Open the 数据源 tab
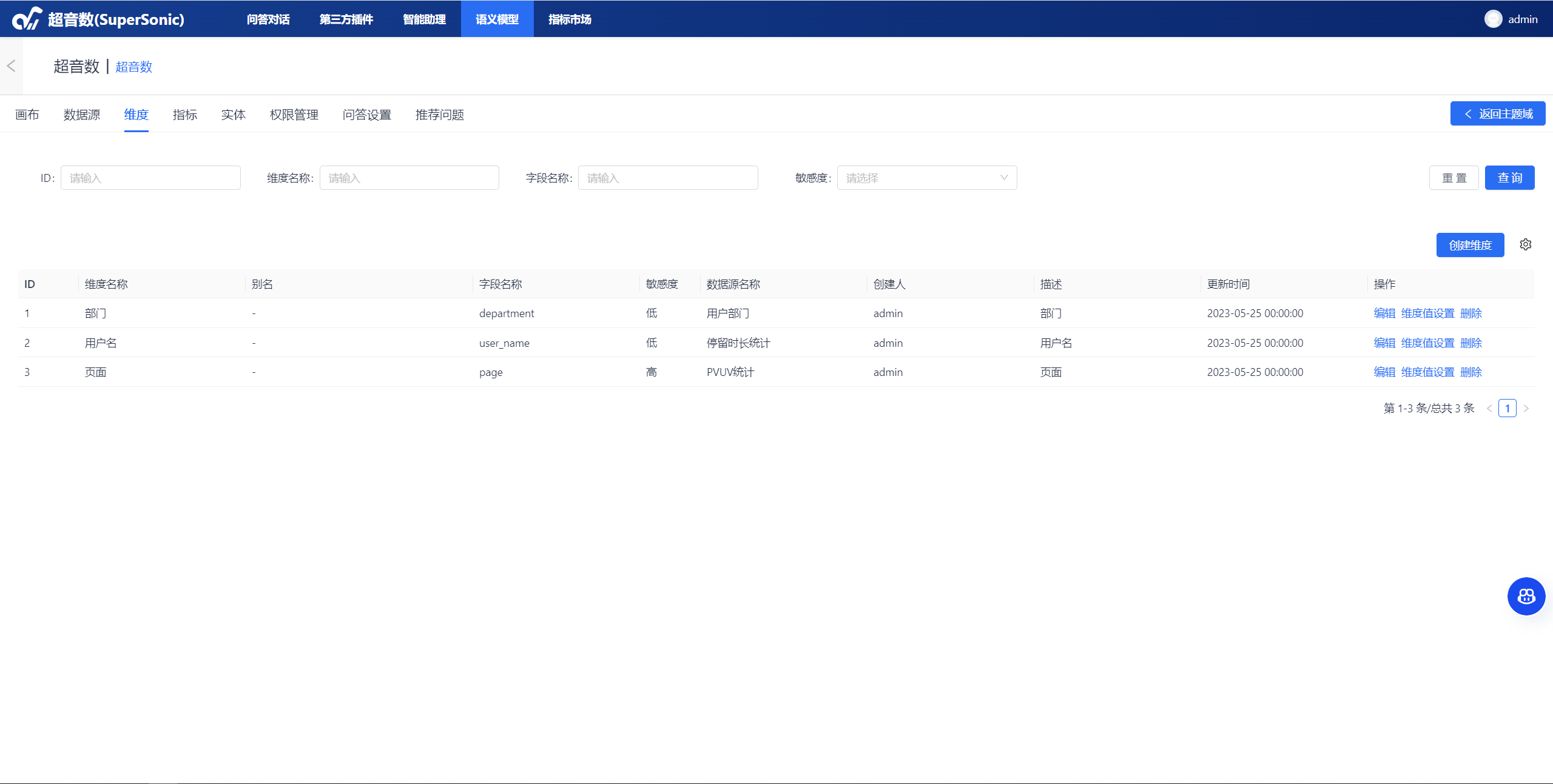Screen dimensions: 1553x784 click(81, 115)
